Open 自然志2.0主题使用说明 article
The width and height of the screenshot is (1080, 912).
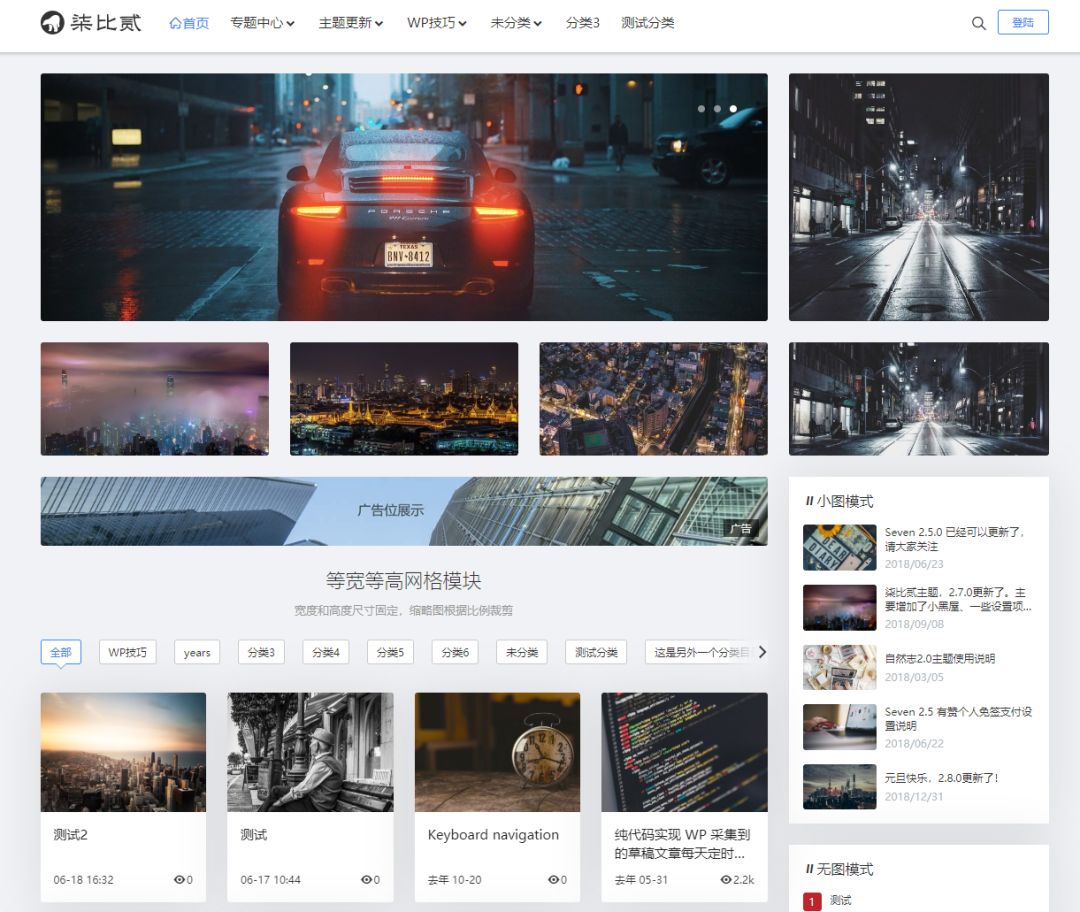pos(939,659)
